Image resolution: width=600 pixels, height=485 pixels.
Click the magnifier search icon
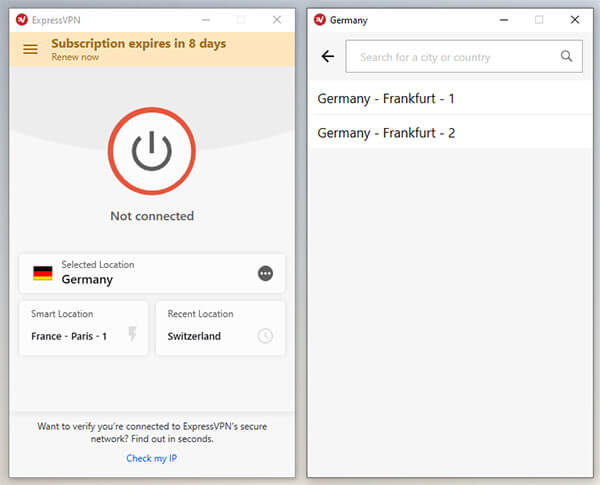point(566,56)
